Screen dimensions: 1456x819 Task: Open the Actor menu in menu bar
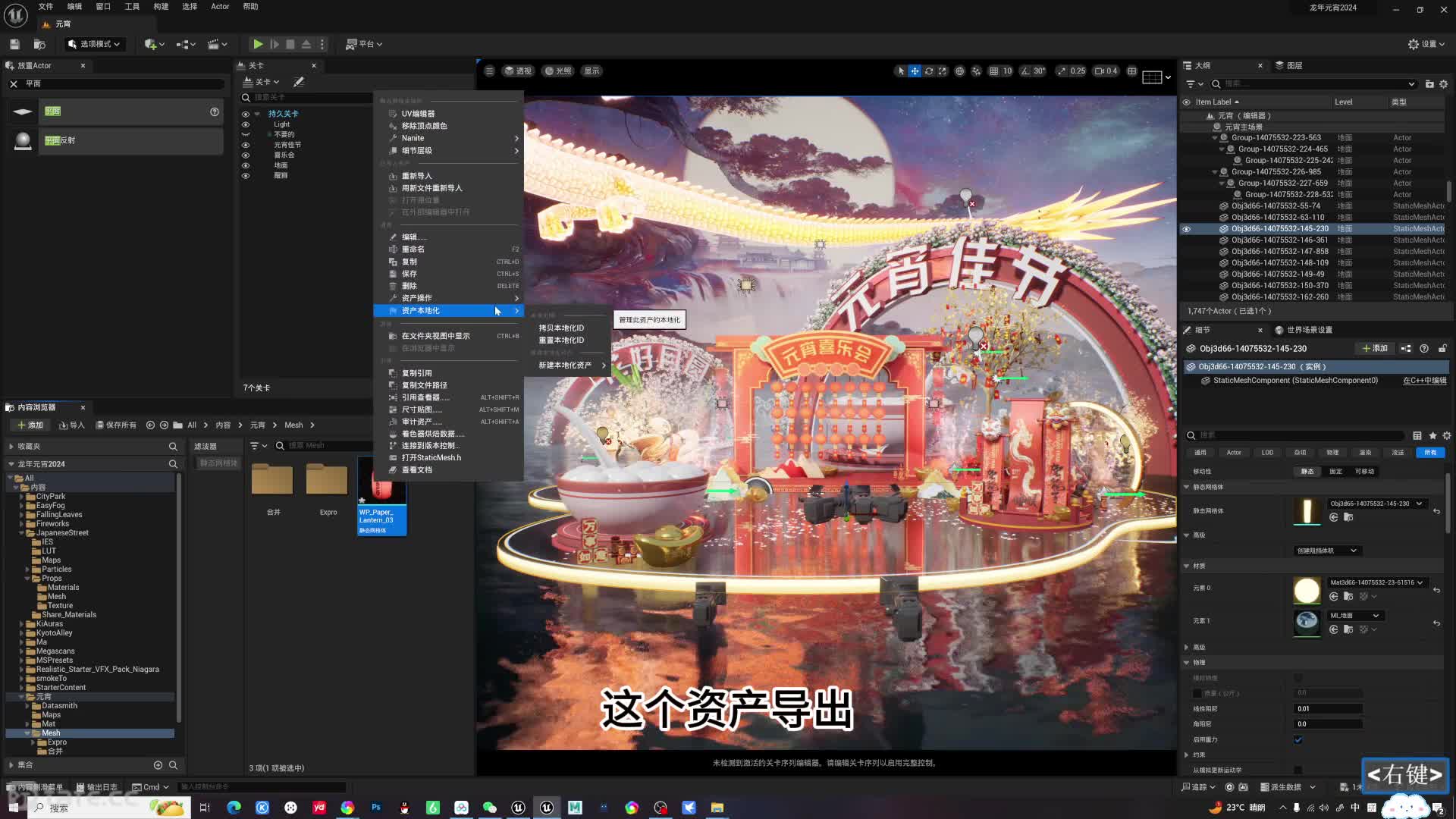point(220,7)
